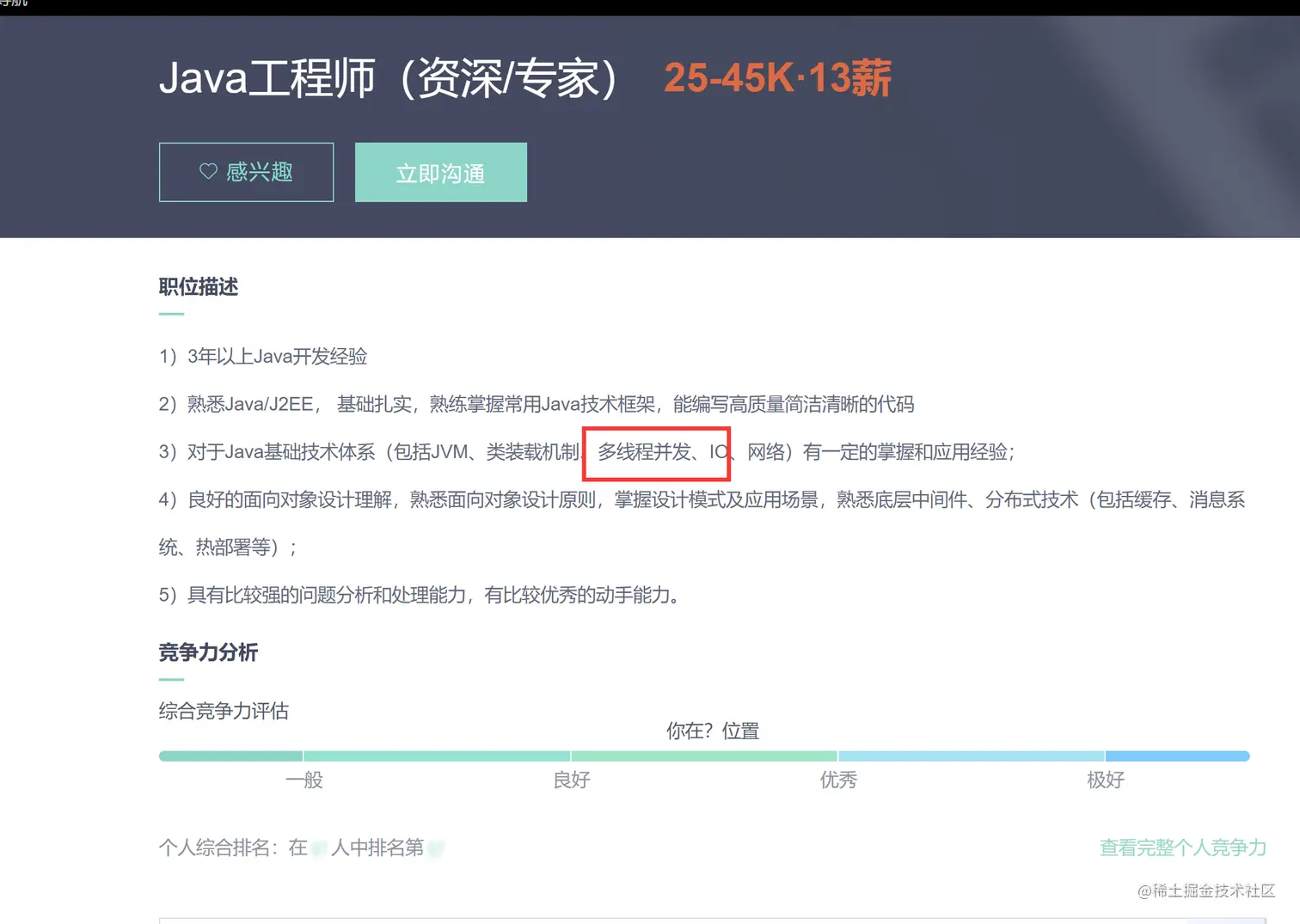
Task: Toggle interest state via 感兴趣 button
Action: 246,172
